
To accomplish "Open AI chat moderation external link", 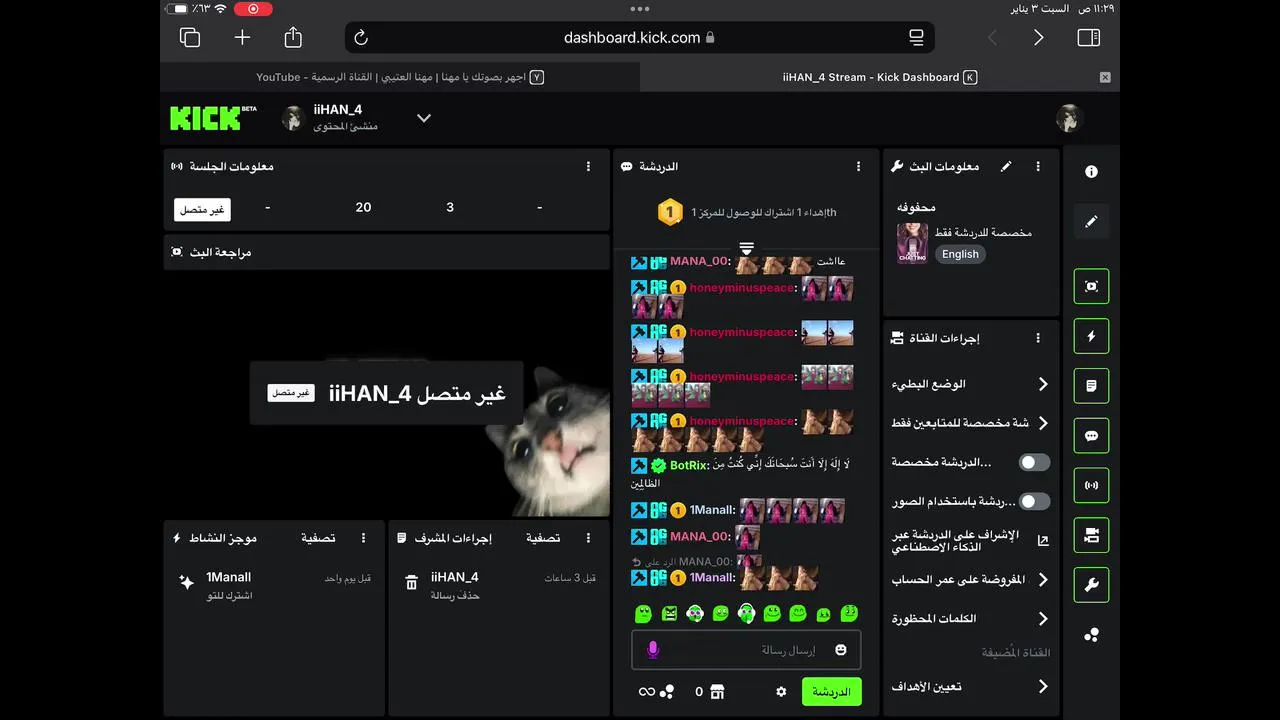I will (1043, 541).
